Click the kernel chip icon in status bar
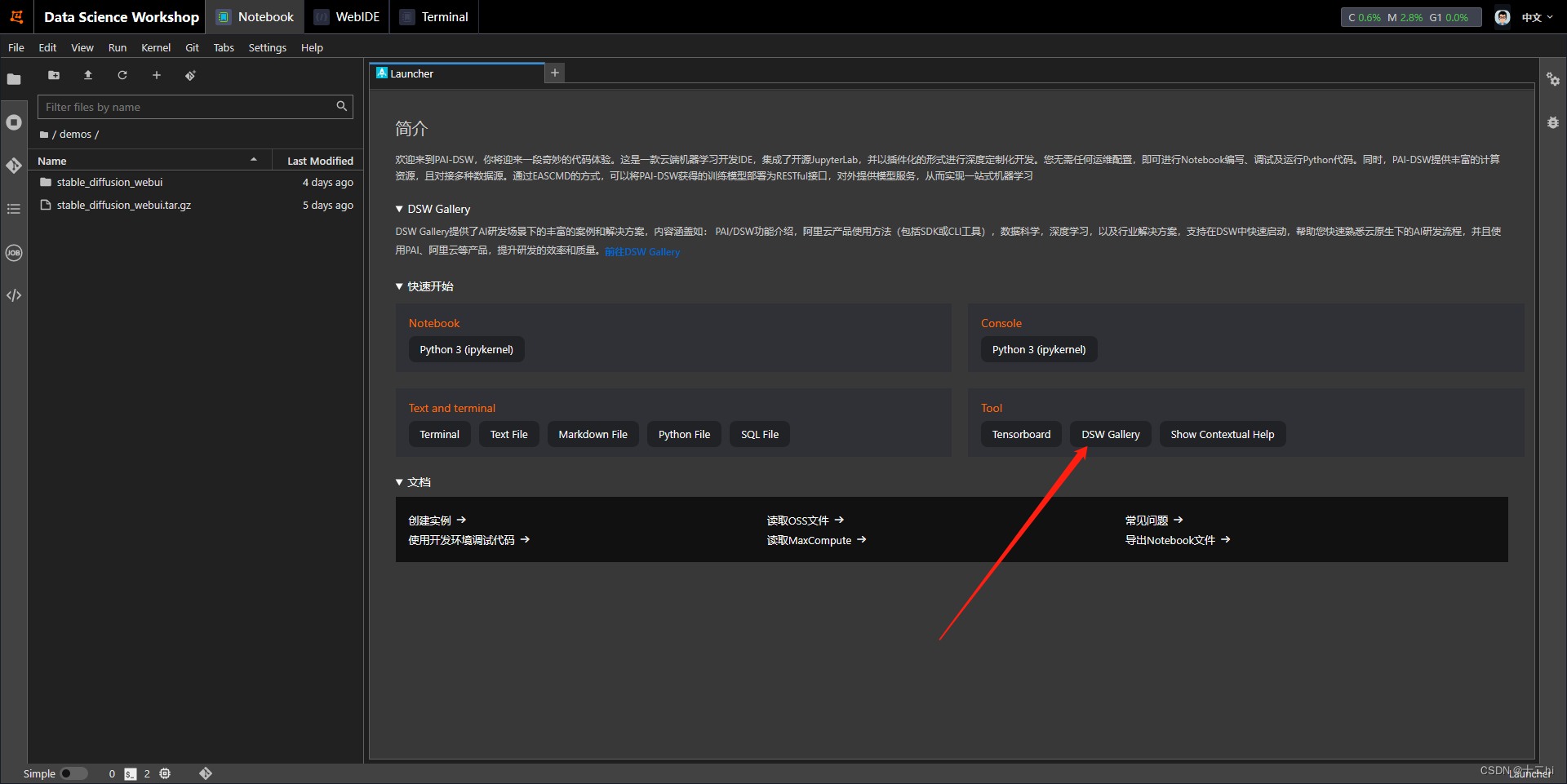The width and height of the screenshot is (1567, 784). click(x=165, y=773)
